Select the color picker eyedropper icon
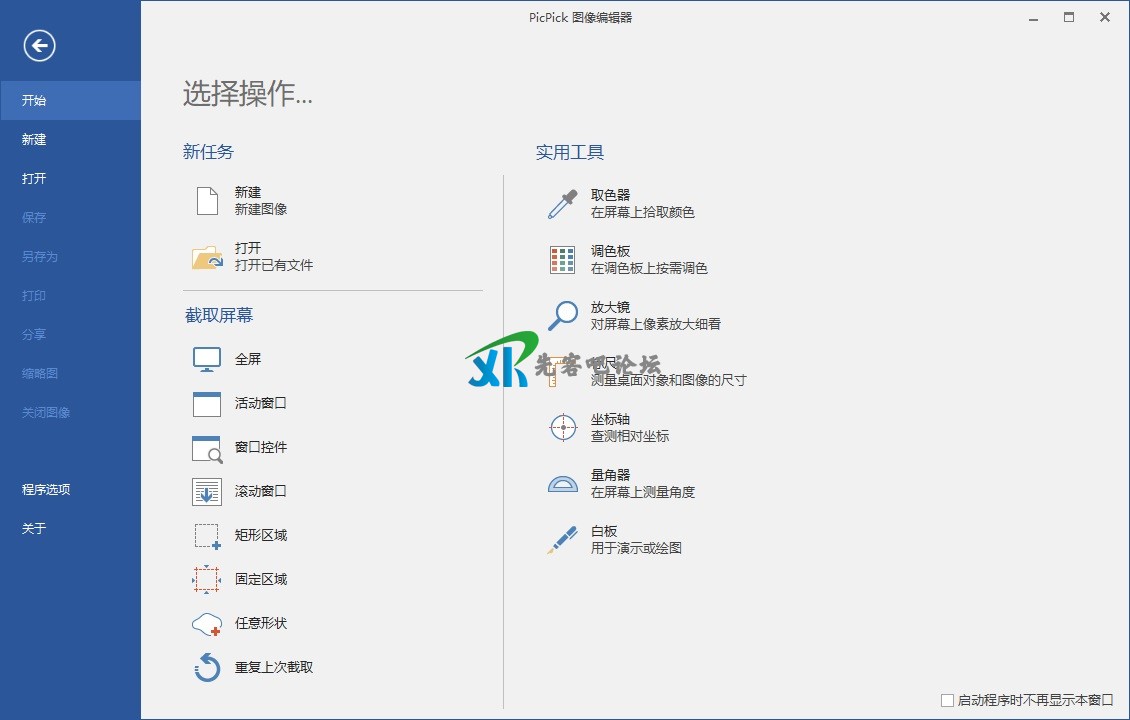This screenshot has width=1130, height=720. [563, 204]
